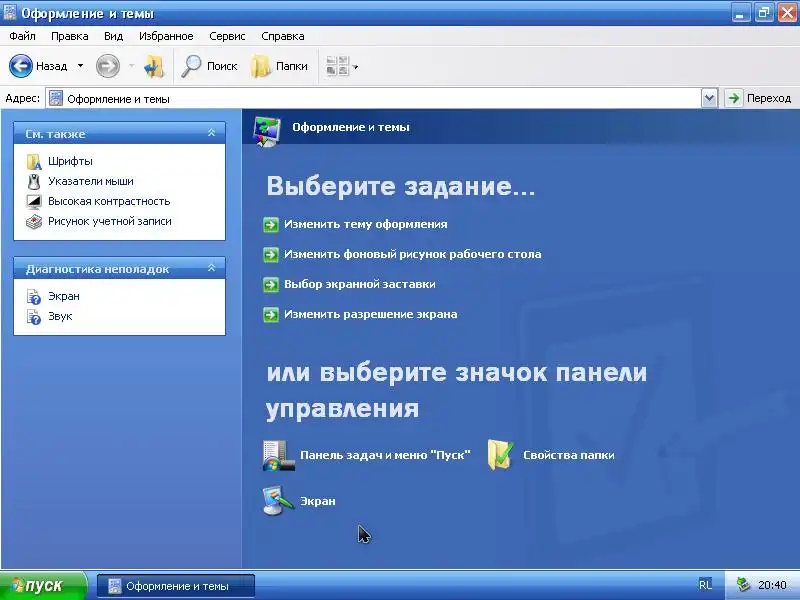Click the Переход go button
This screenshot has height=600, width=800.
point(760,98)
